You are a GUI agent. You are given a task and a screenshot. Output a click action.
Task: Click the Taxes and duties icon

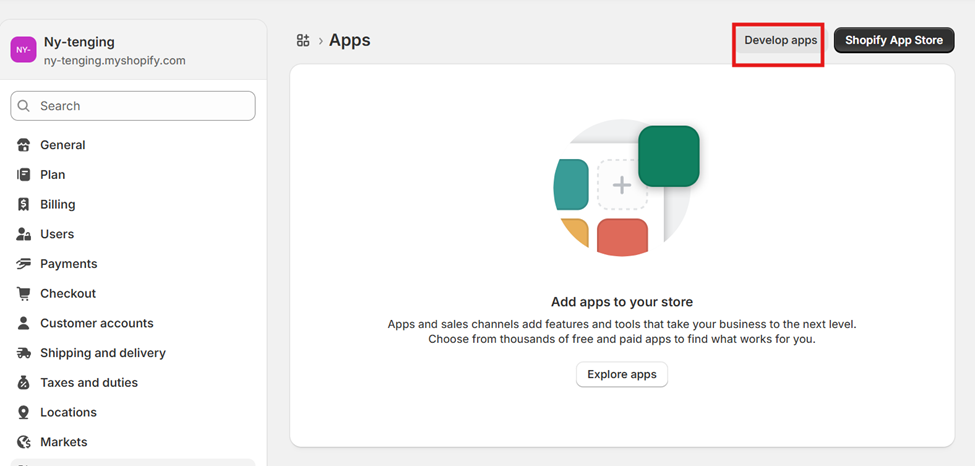24,383
